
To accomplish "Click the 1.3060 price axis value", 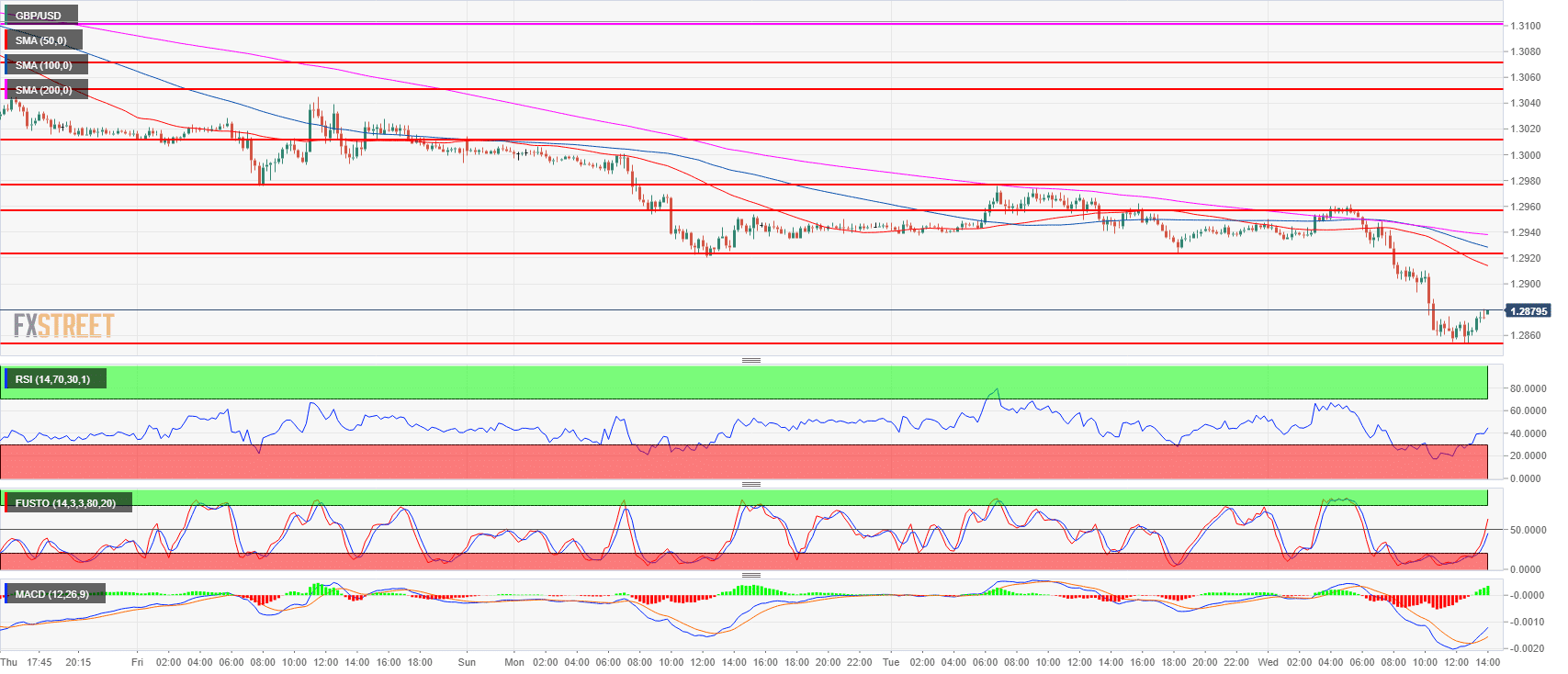I will point(1526,78).
